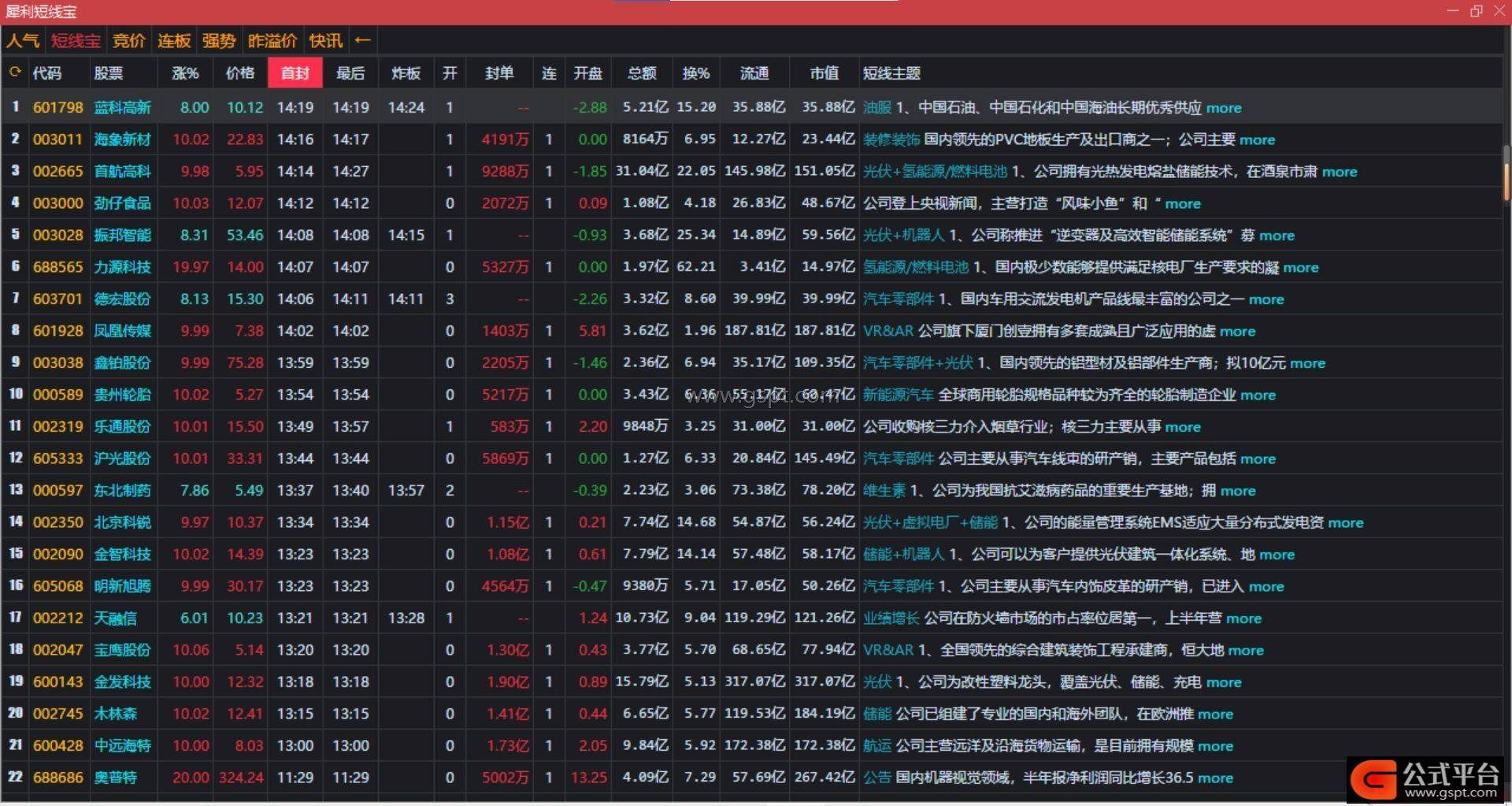Select stock name 中远海特
1512x806 pixels.
pyautogui.click(x=123, y=746)
